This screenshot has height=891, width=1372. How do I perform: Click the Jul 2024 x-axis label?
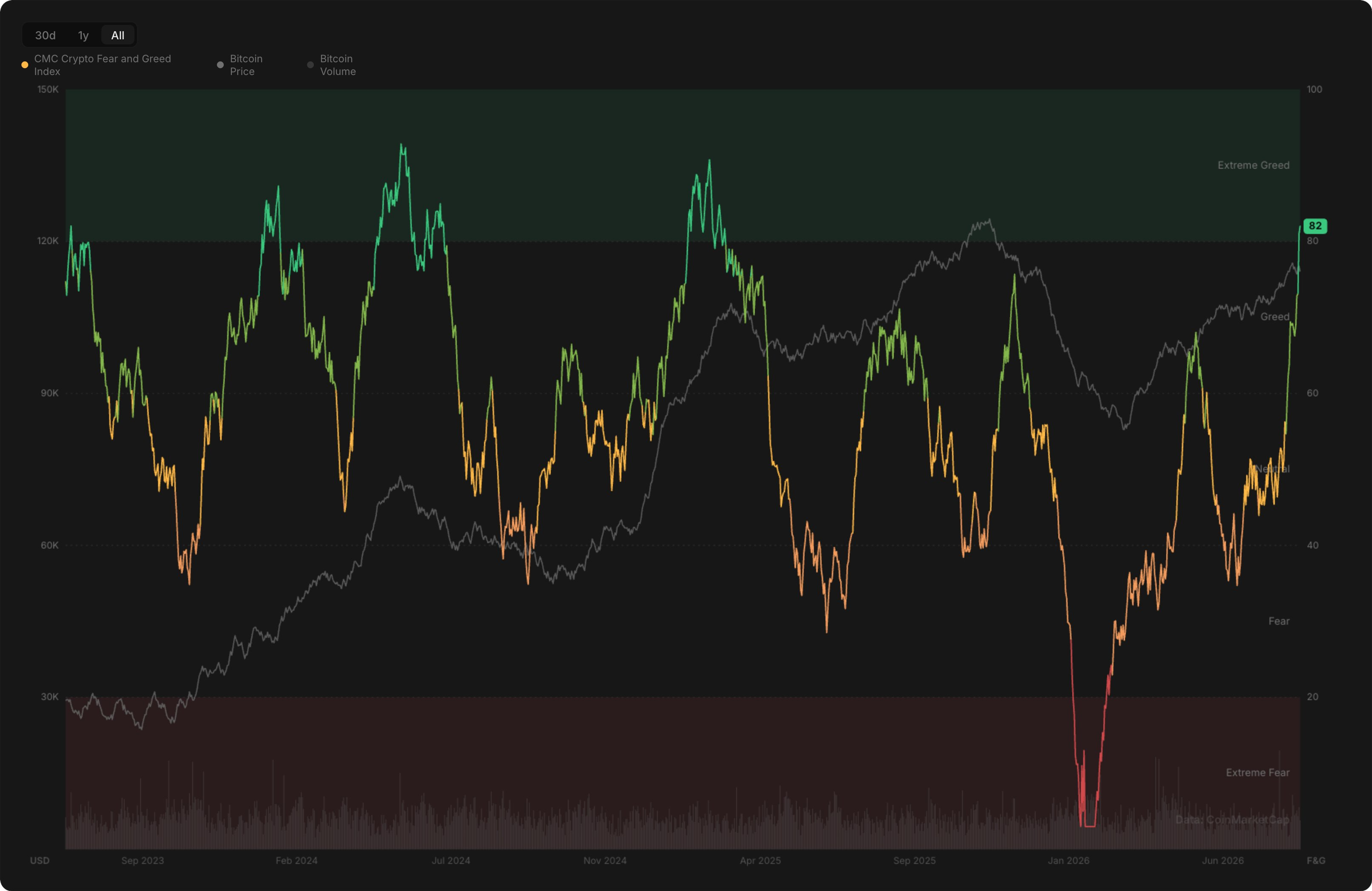point(451,860)
